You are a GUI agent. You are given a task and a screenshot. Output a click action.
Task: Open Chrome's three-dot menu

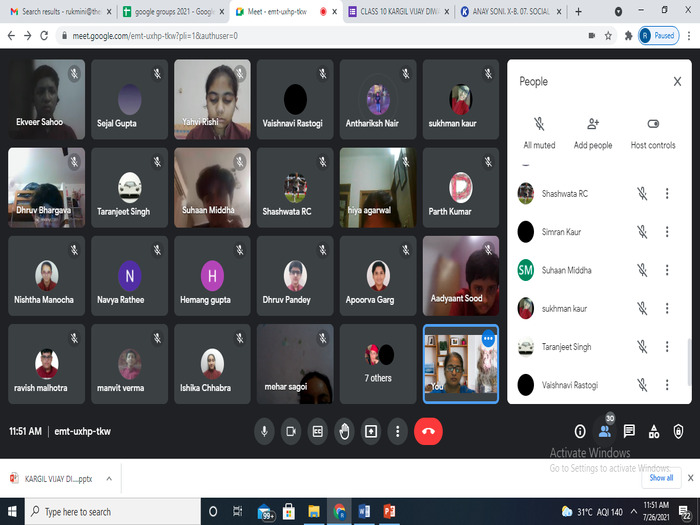pos(689,36)
